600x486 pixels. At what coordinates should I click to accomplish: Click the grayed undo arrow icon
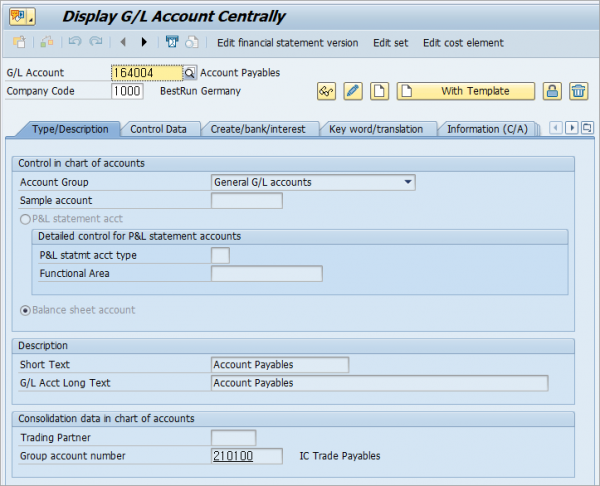75,41
